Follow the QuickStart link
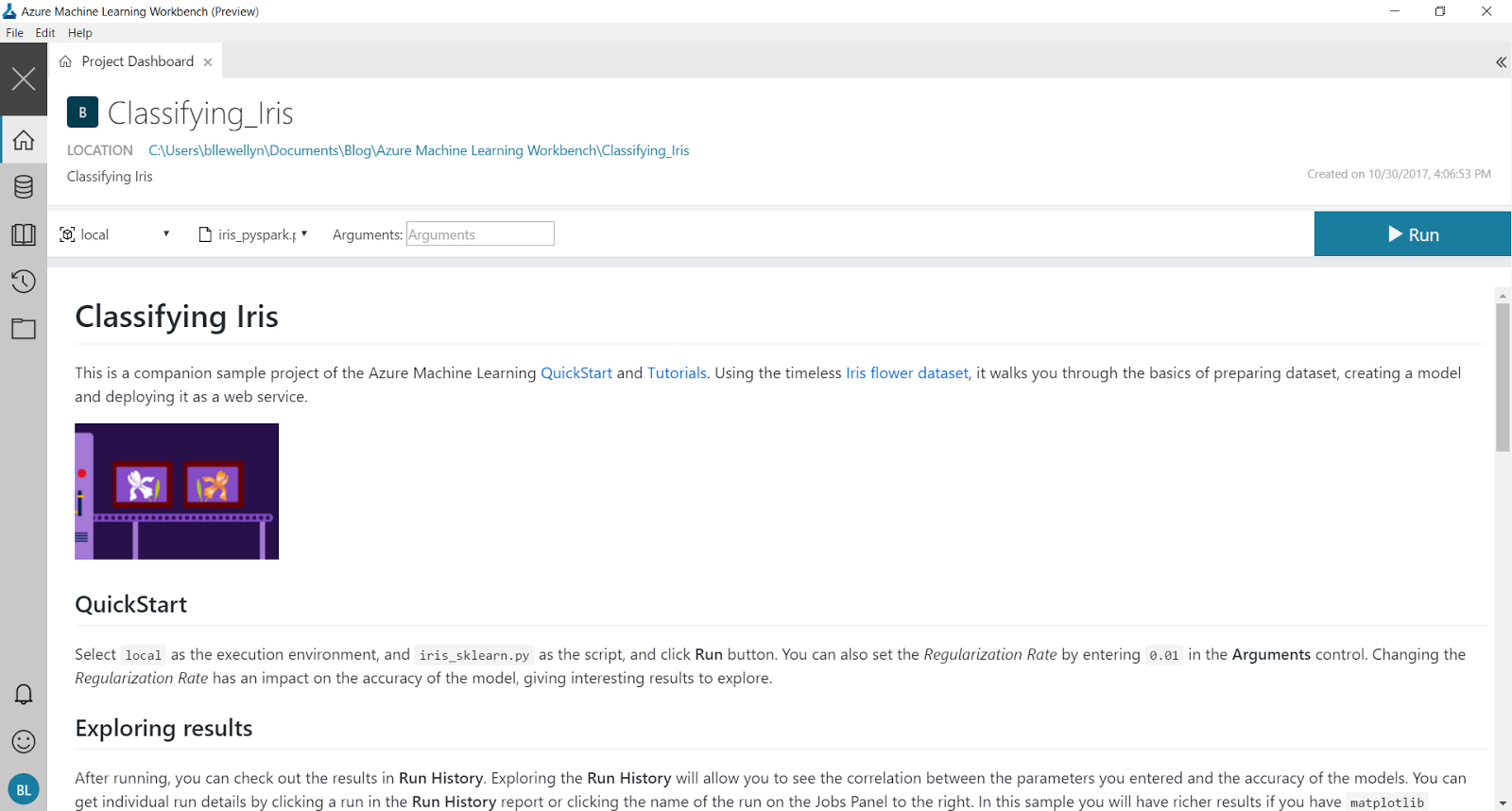 point(576,373)
